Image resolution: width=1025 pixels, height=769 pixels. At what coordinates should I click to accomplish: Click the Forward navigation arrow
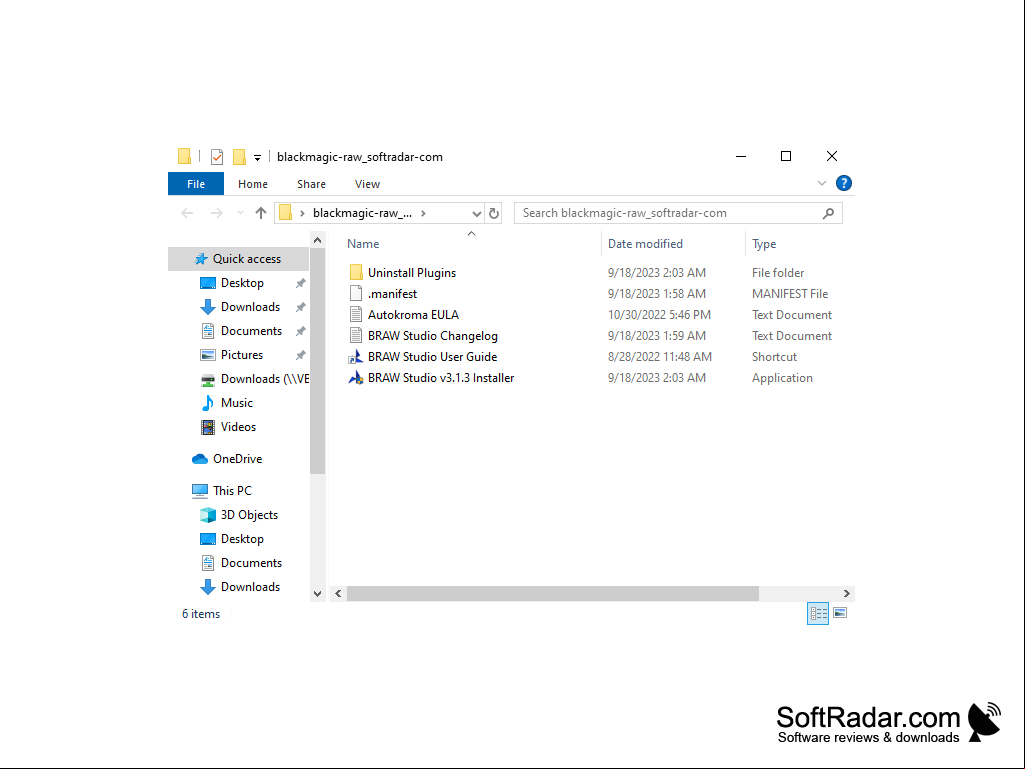point(216,213)
